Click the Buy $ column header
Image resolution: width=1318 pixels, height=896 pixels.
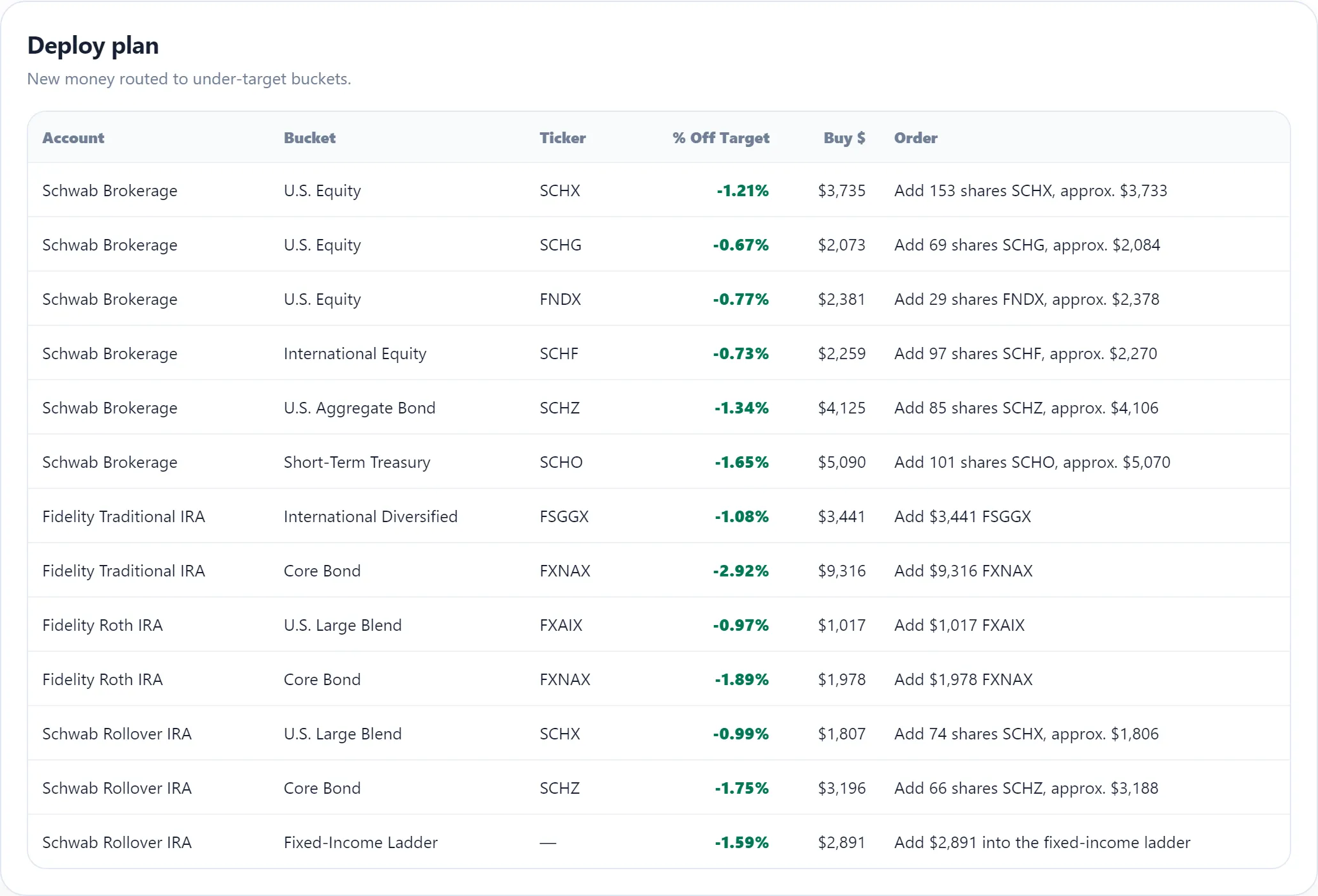[844, 138]
